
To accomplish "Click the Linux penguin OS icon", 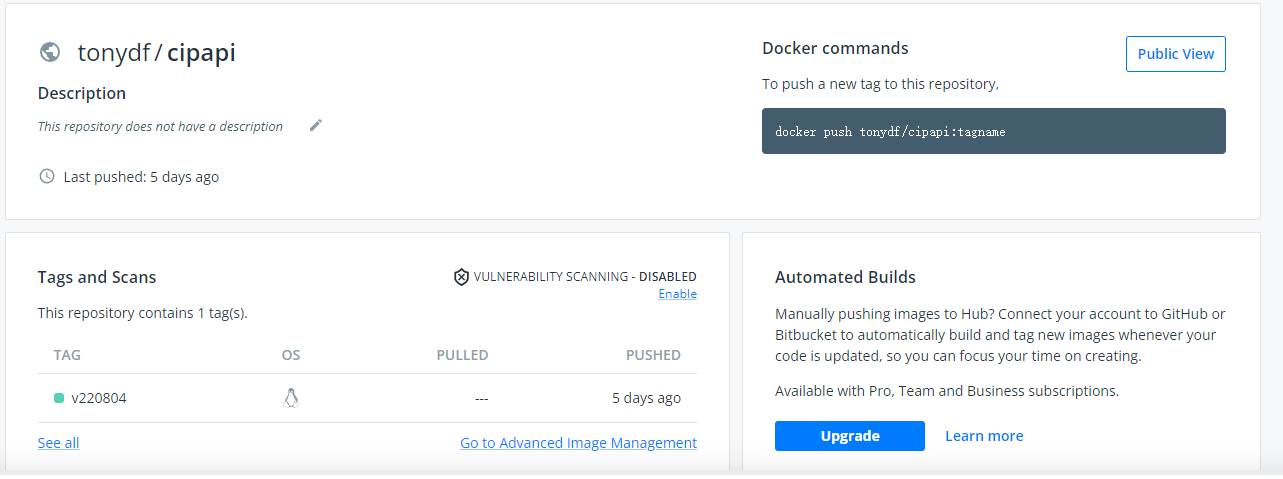I will 291,398.
